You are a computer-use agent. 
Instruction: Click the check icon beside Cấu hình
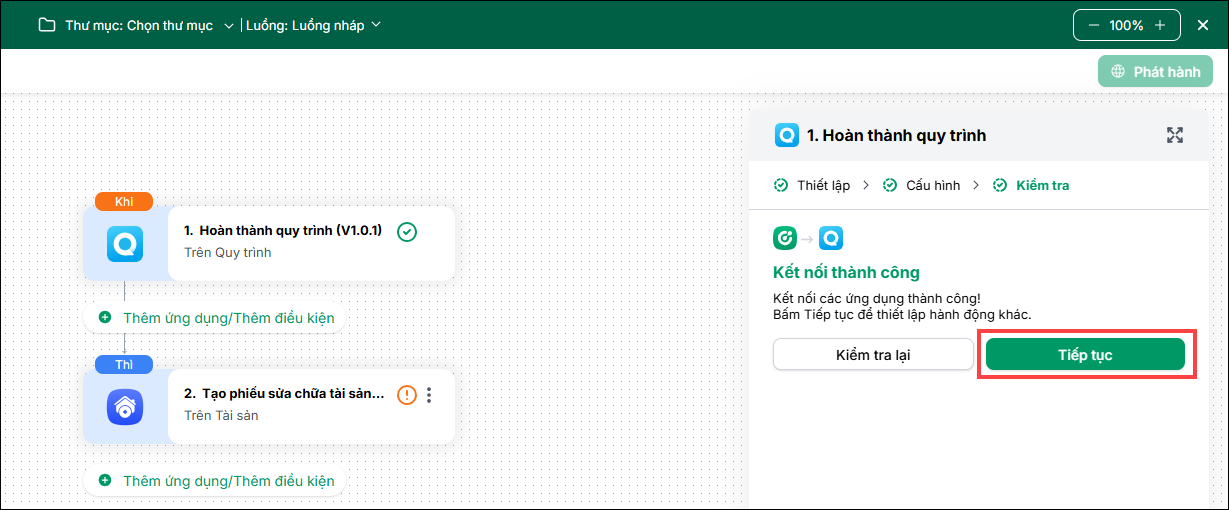coord(890,185)
